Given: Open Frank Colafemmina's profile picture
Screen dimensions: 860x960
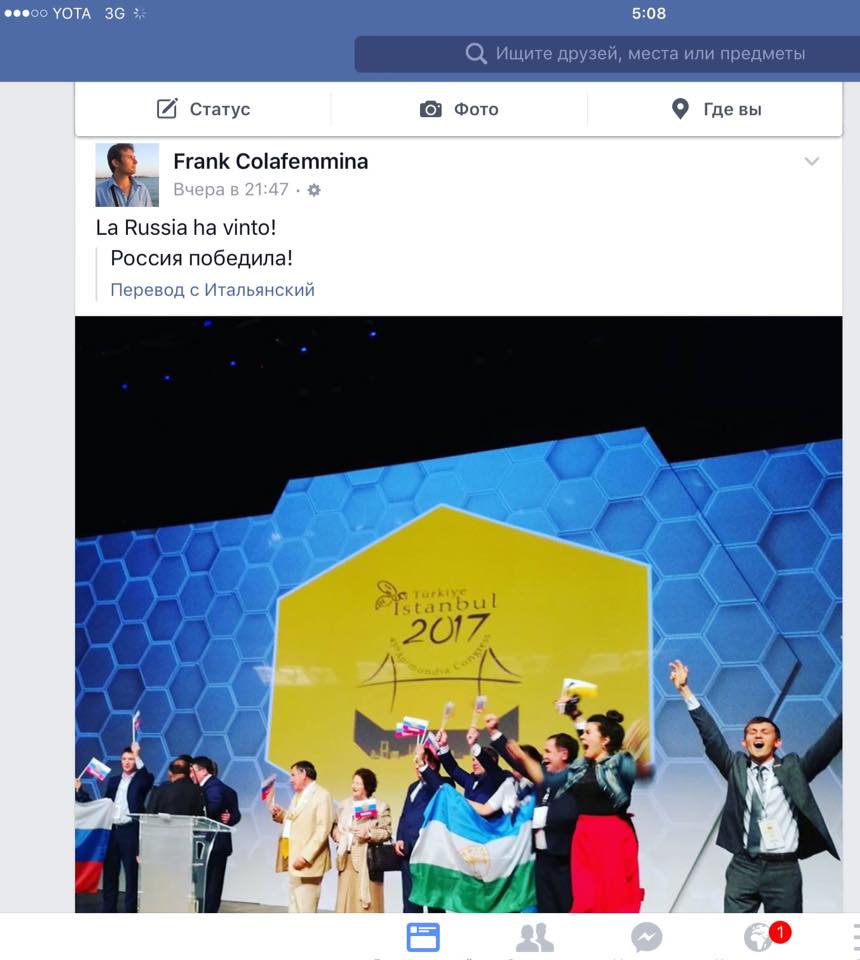Looking at the screenshot, I should pos(127,175).
